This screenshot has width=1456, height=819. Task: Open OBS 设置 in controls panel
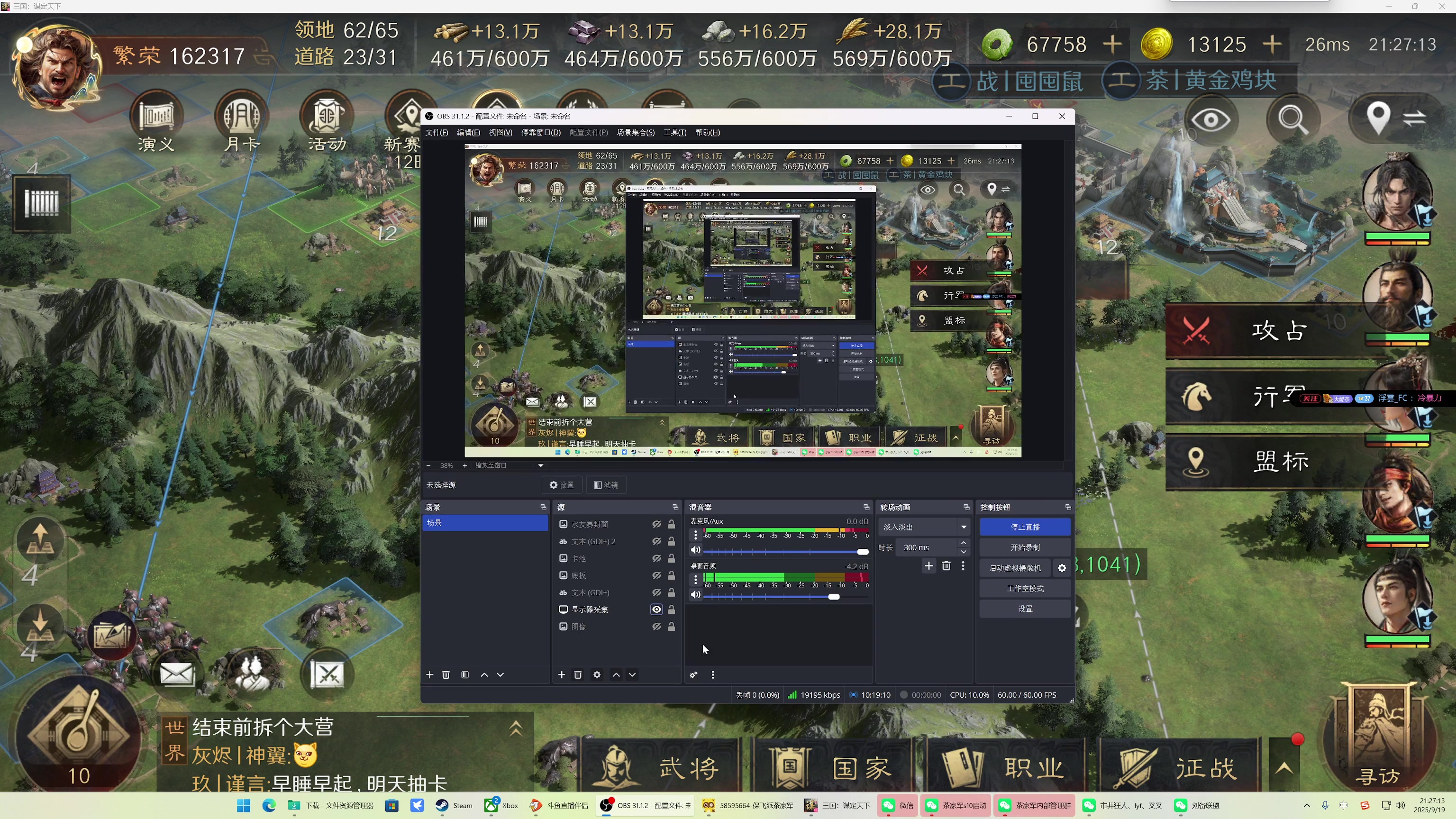point(1025,609)
